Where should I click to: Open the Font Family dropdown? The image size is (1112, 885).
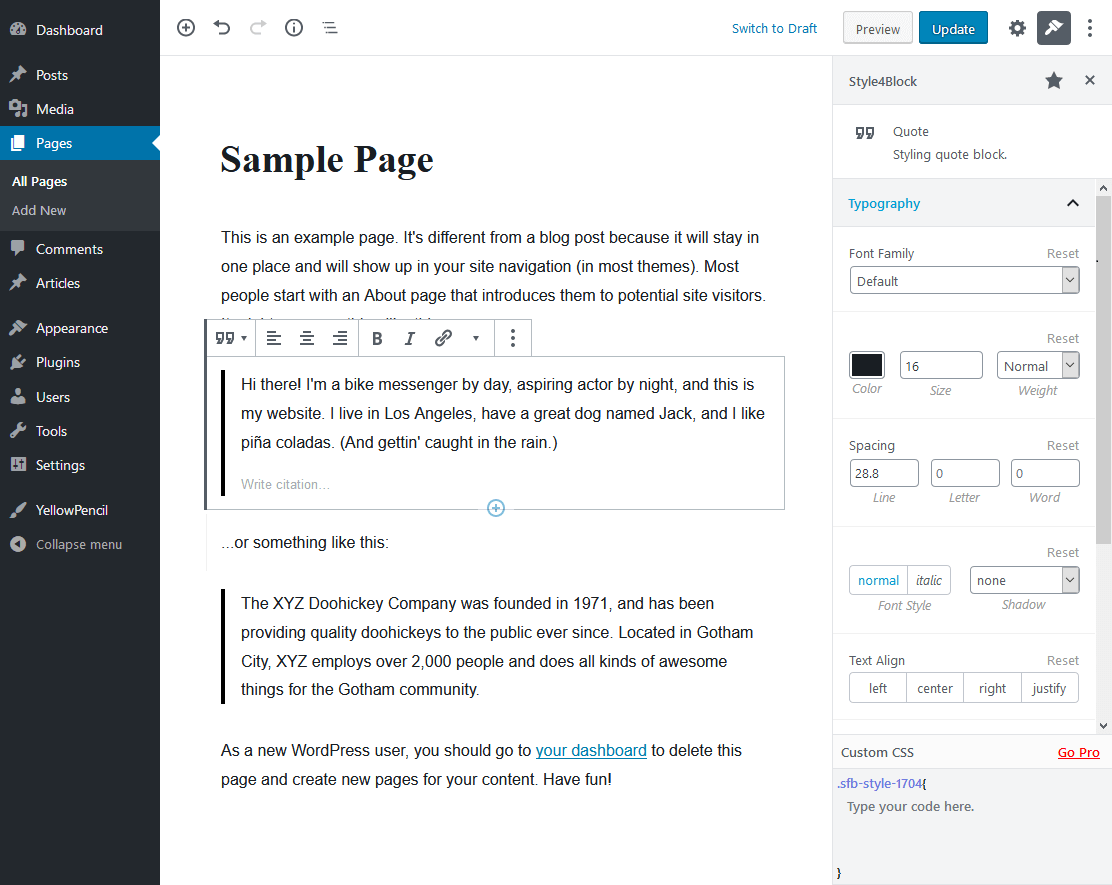coord(963,280)
